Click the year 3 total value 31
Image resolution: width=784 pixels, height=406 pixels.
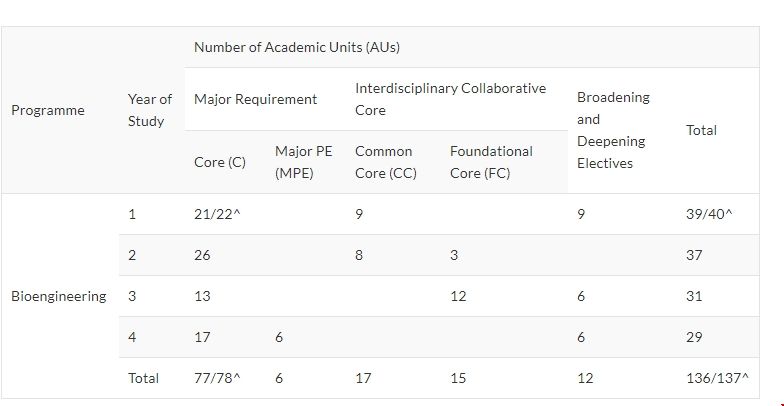694,296
